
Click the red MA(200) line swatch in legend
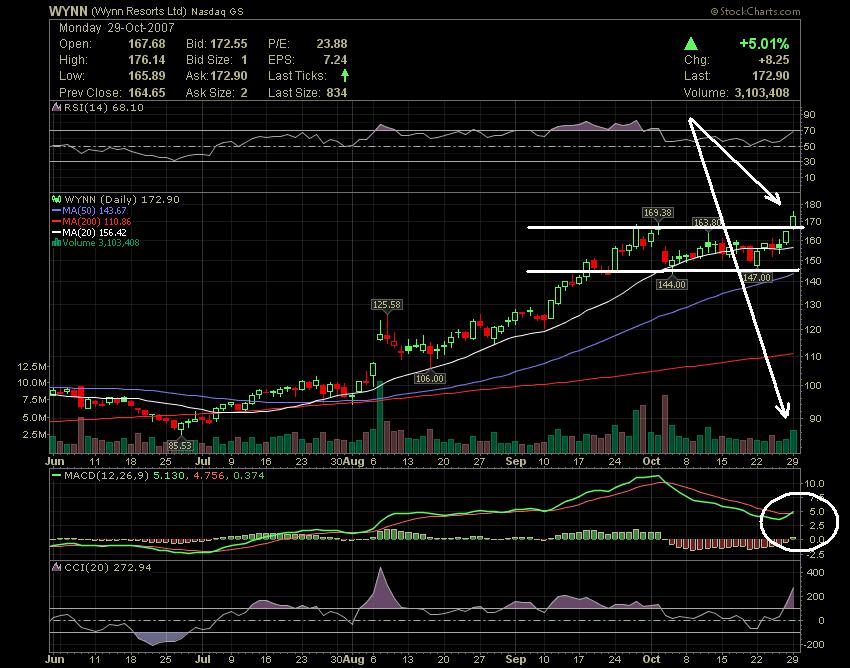click(56, 221)
